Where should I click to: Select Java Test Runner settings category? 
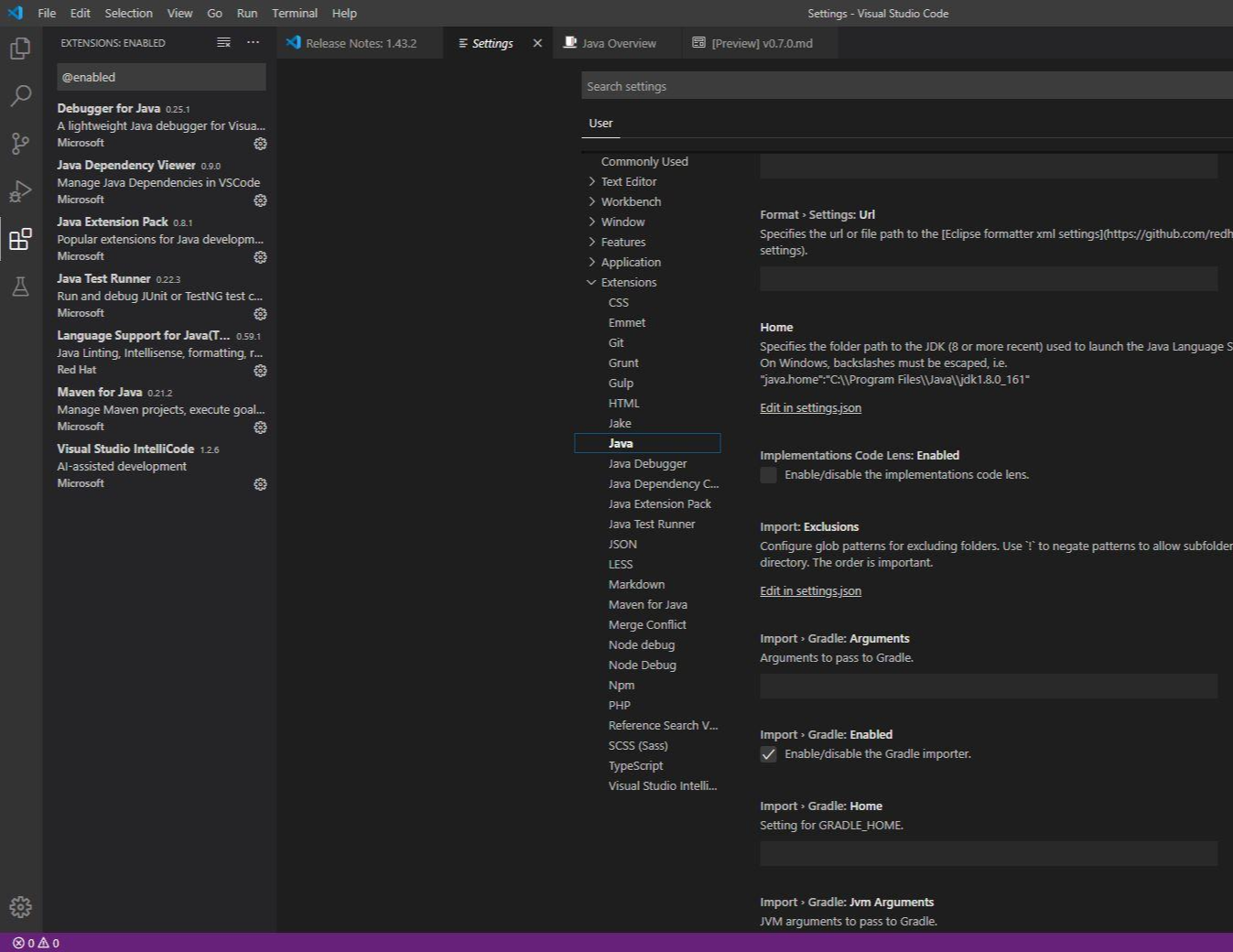pyautogui.click(x=652, y=524)
